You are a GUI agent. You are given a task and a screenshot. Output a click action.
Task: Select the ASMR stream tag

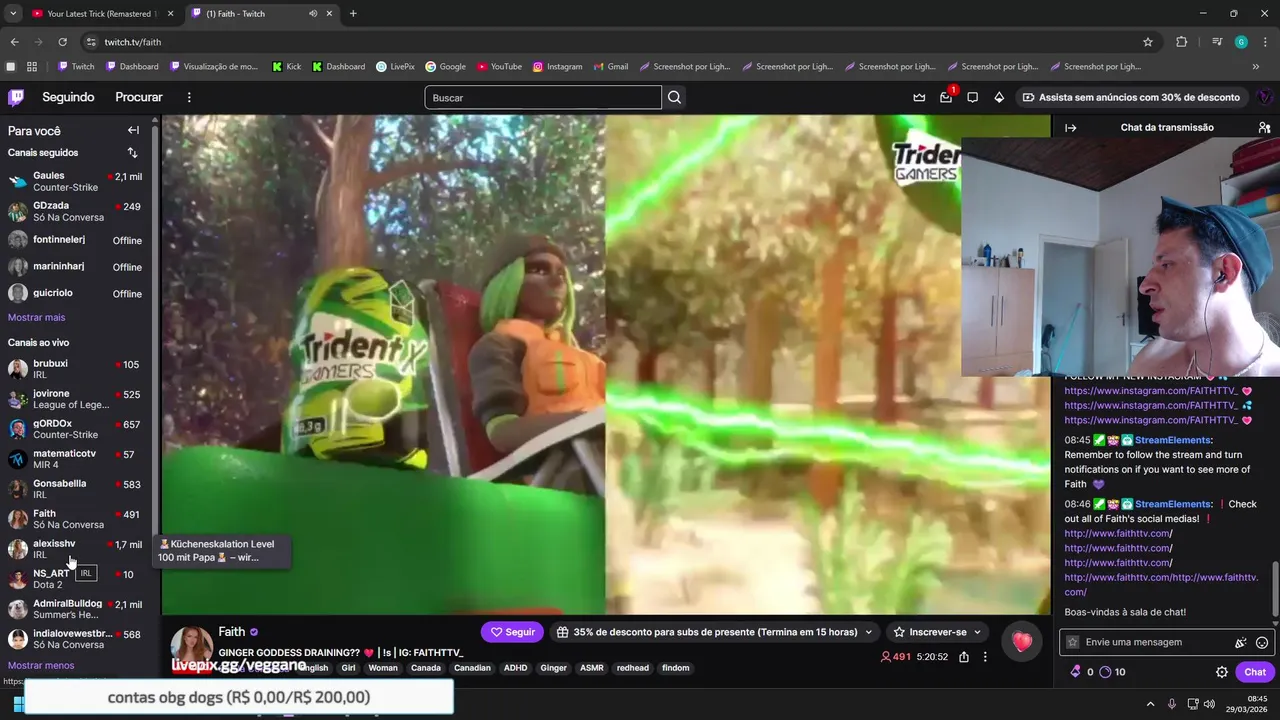(x=592, y=668)
